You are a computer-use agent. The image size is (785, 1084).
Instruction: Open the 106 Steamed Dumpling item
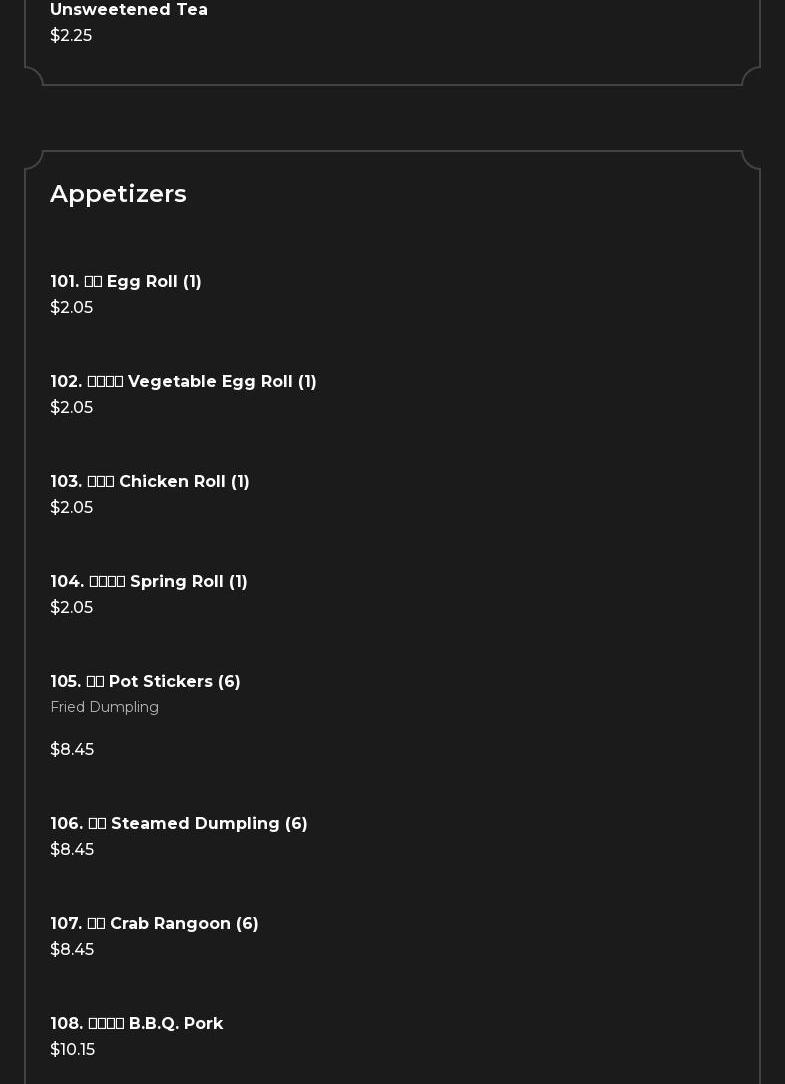pyautogui.click(x=179, y=824)
